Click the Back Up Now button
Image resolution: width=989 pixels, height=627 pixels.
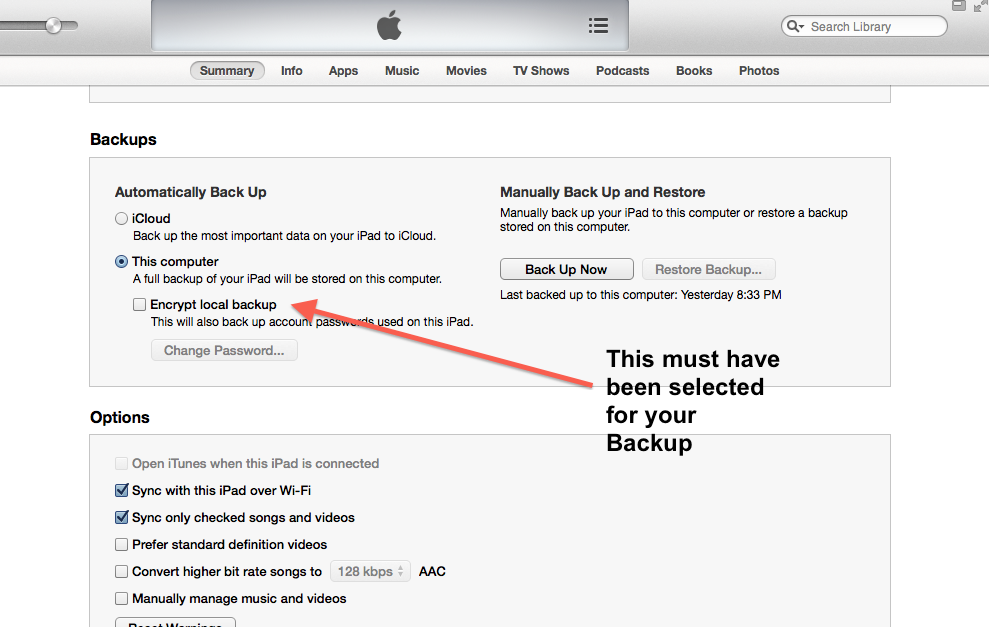click(566, 269)
